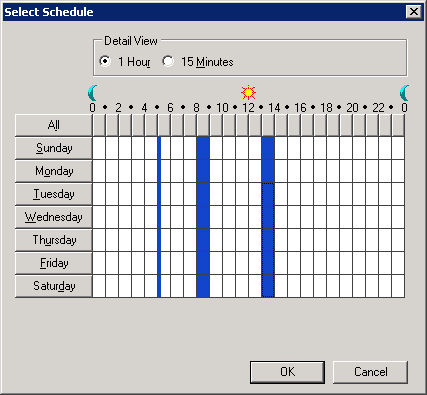
Task: Click the Saturday cell at hour 23
Action: [398, 286]
